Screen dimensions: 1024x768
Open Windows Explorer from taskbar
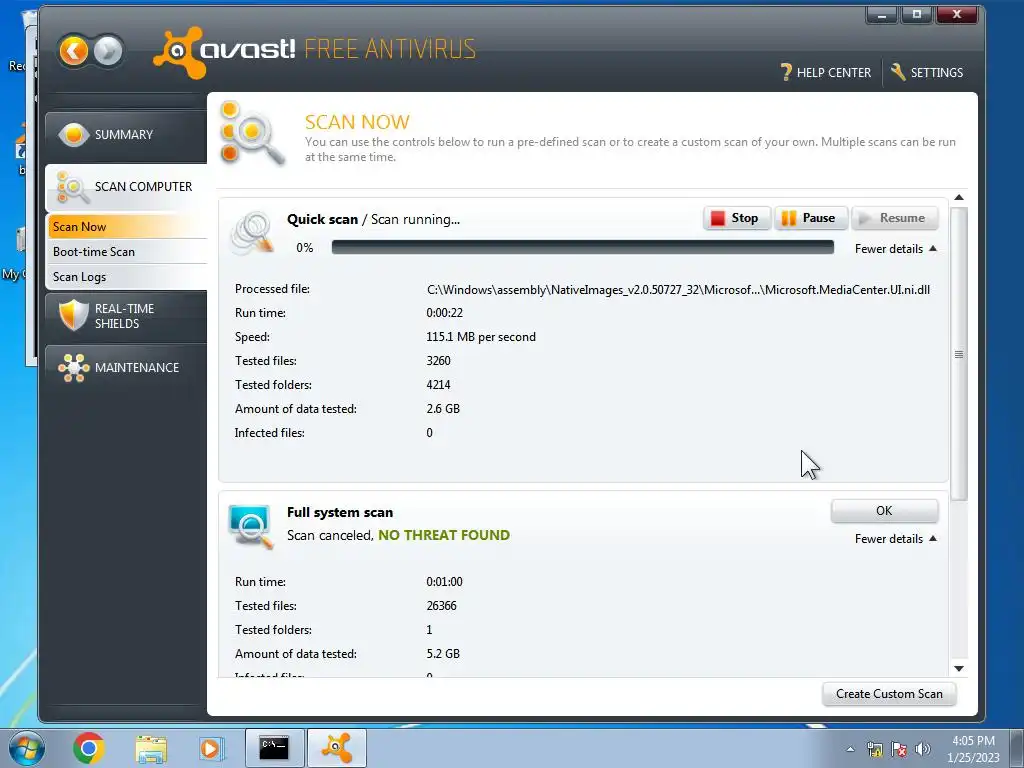coord(151,748)
